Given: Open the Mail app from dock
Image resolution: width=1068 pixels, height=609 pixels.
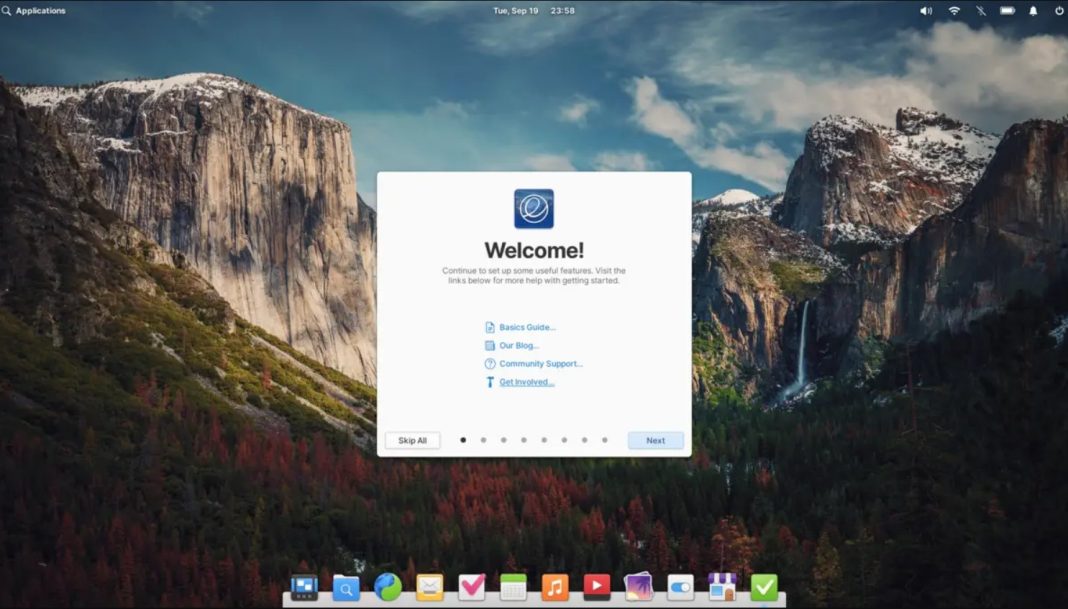Looking at the screenshot, I should tap(430, 587).
